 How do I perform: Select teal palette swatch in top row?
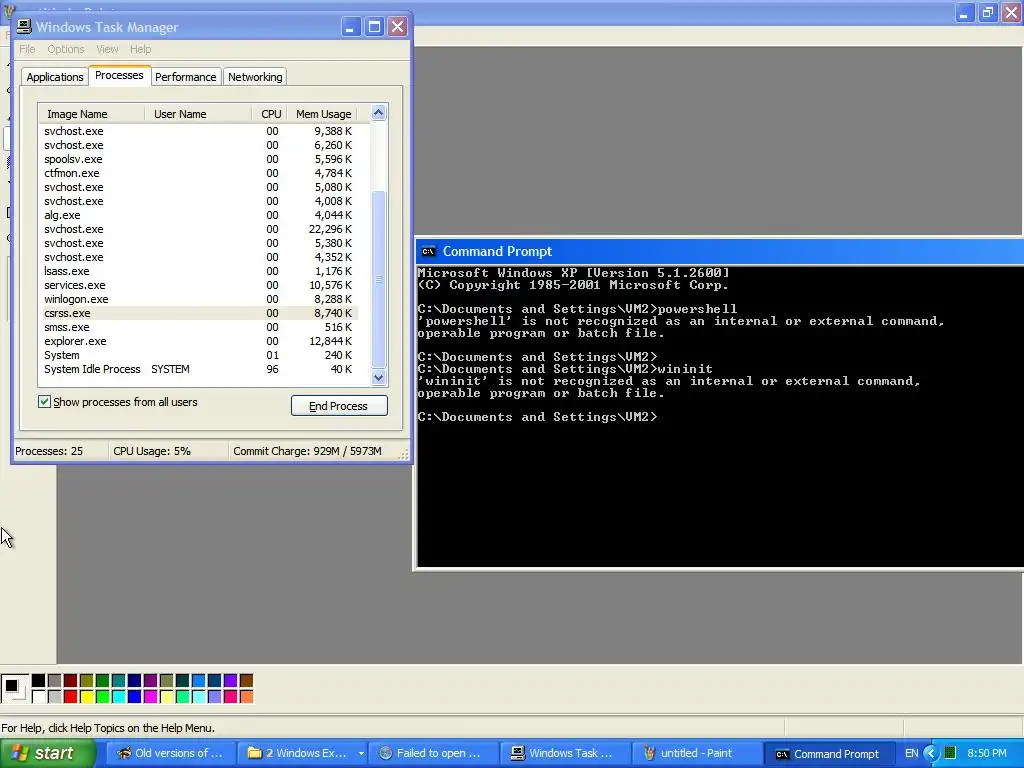(118, 681)
